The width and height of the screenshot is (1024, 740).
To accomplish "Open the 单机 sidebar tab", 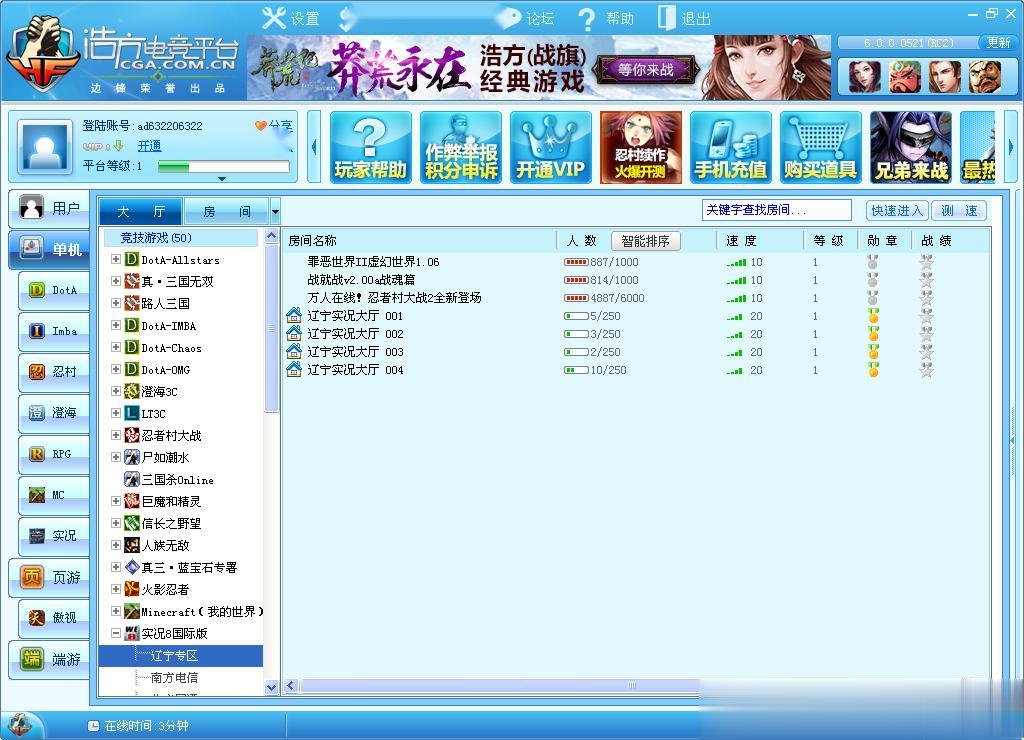I will 50,249.
